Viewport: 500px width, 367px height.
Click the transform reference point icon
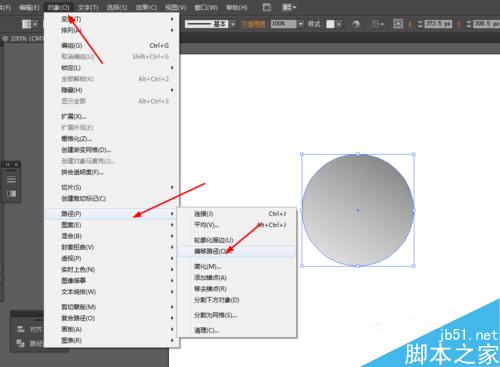(x=398, y=24)
